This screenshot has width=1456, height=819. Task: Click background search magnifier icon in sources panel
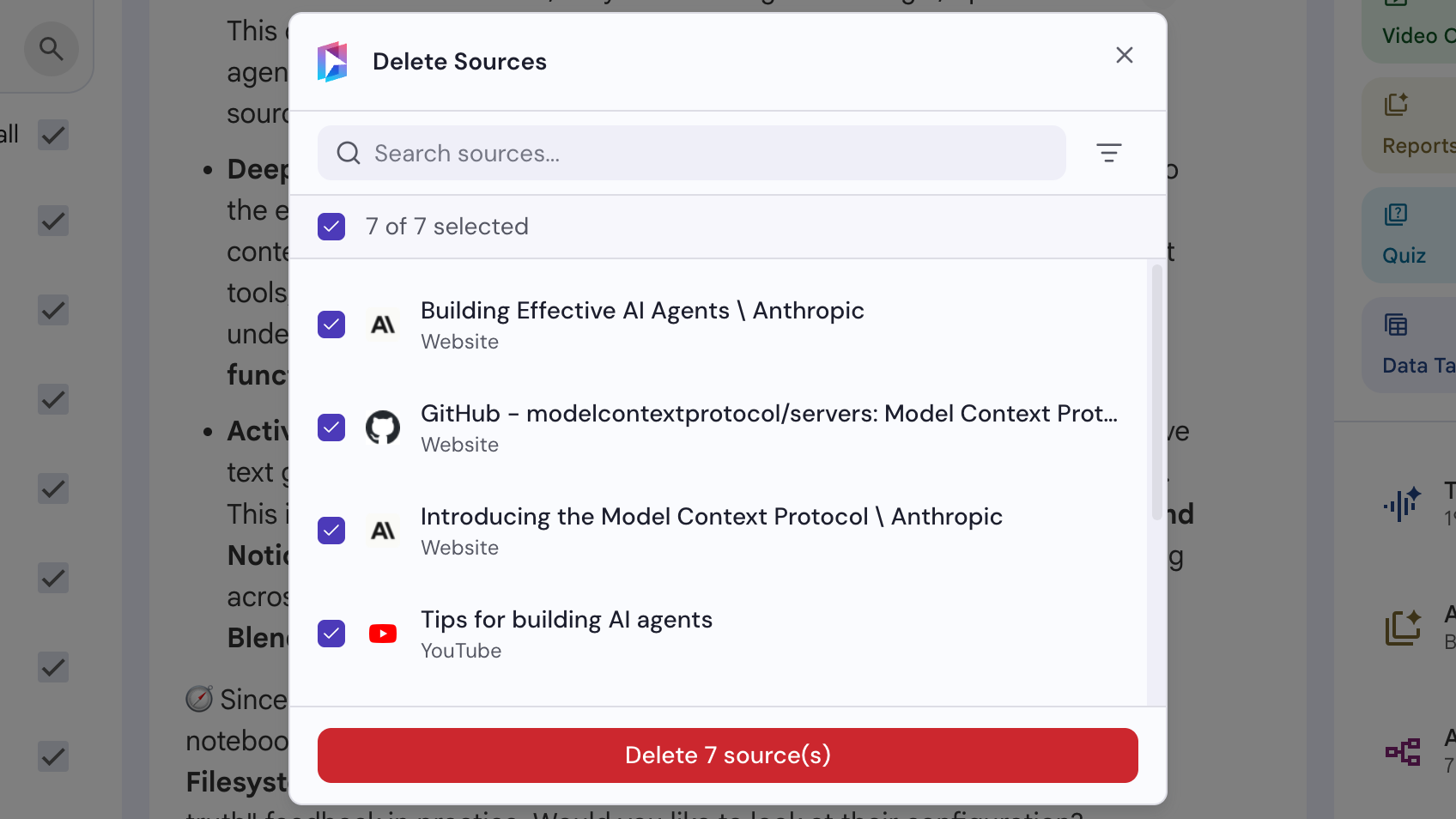coord(52,49)
